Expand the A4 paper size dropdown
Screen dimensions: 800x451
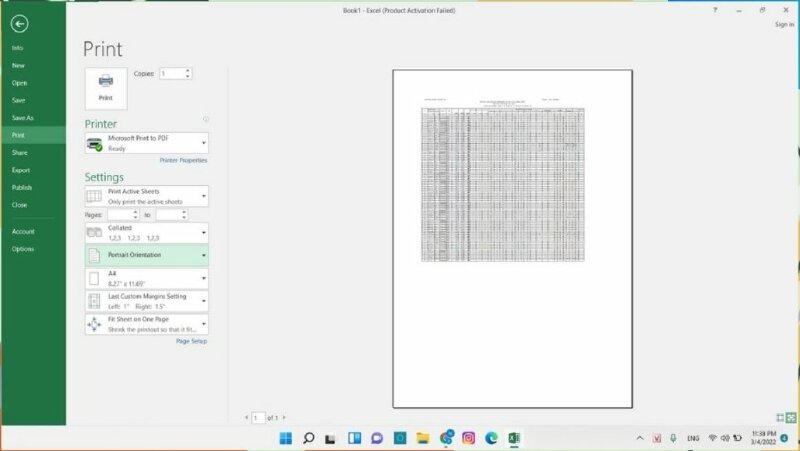point(146,279)
